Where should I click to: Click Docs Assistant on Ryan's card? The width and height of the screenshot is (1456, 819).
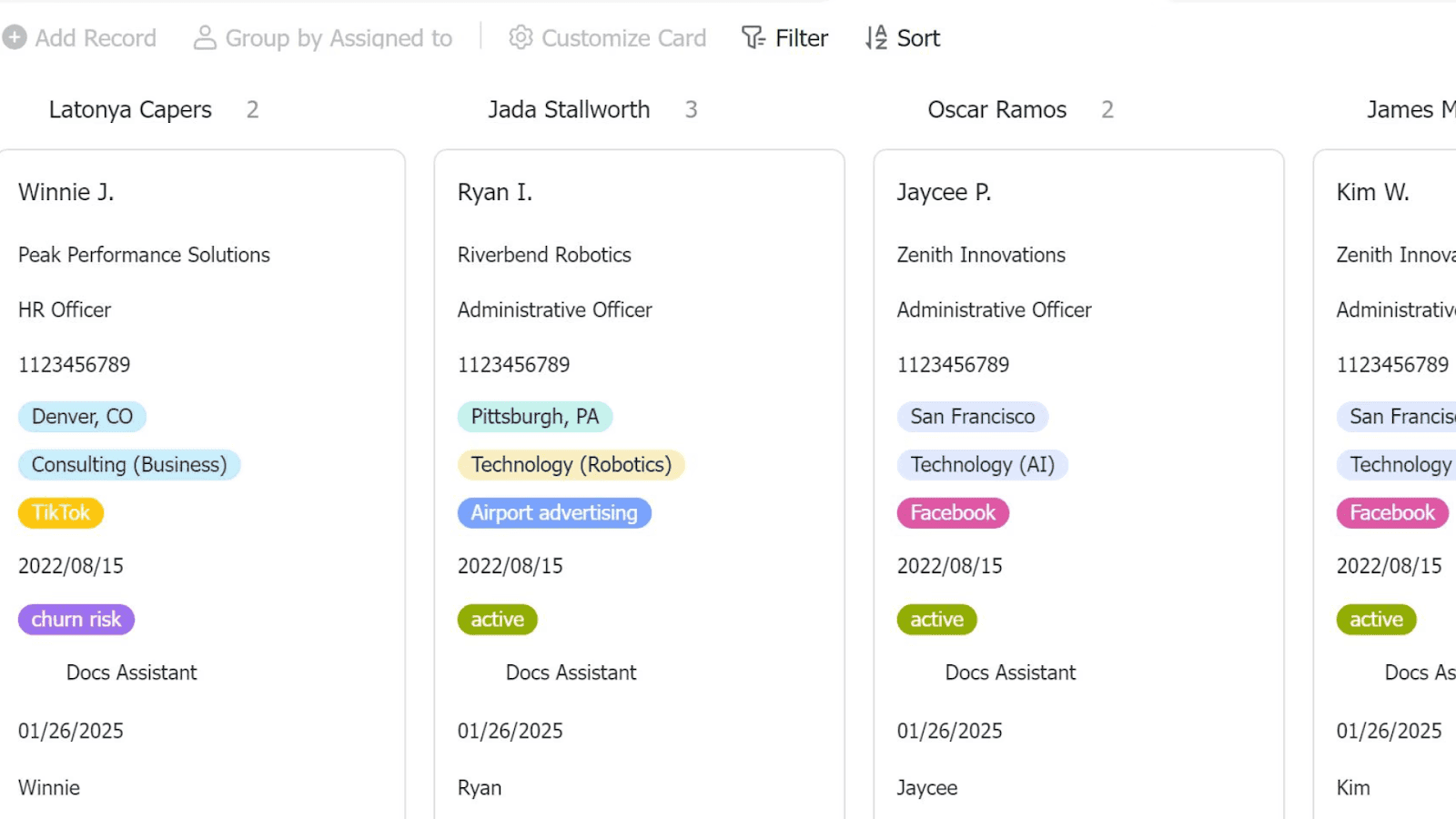(571, 672)
